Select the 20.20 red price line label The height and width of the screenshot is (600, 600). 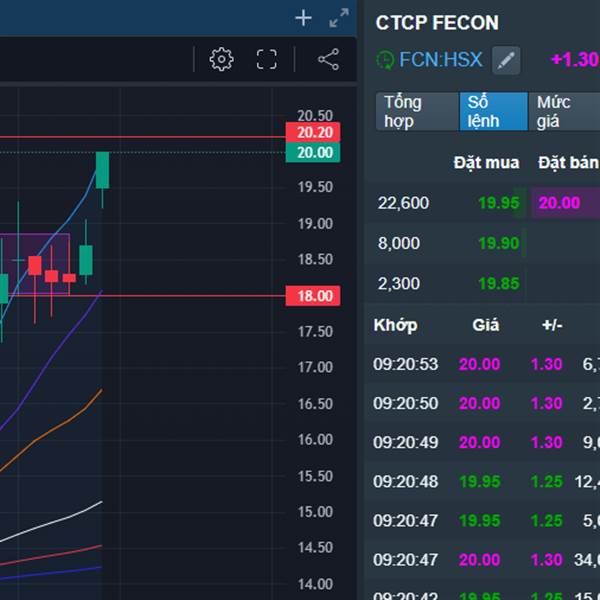click(313, 132)
